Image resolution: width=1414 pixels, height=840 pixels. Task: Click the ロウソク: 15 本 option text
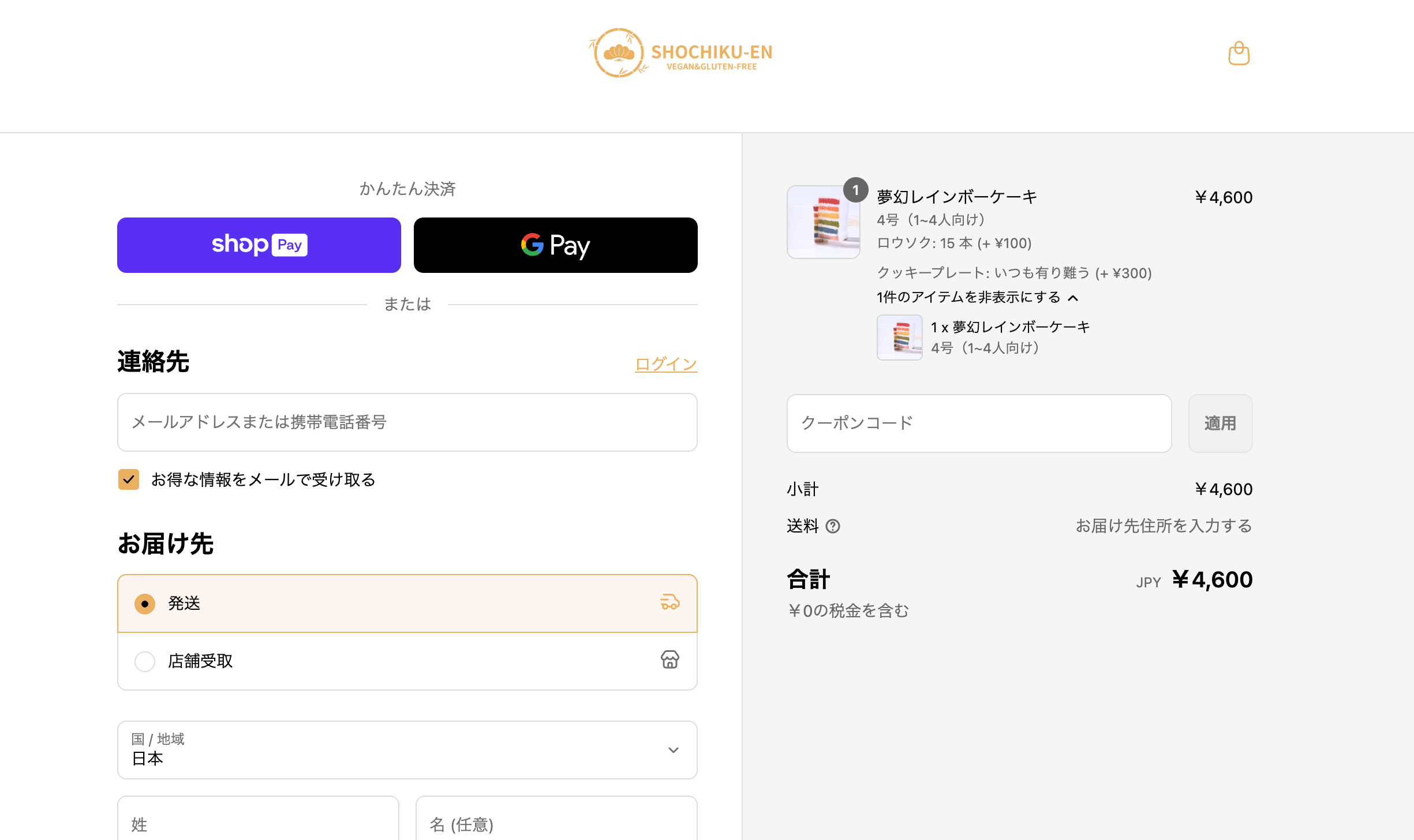click(954, 243)
